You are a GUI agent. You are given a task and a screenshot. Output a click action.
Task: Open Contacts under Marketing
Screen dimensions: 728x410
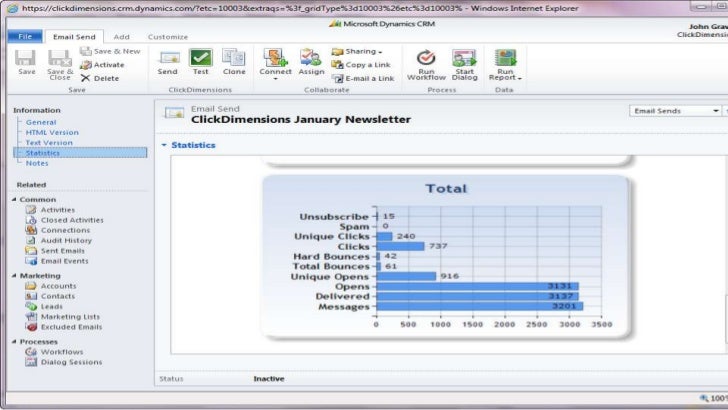(x=58, y=296)
